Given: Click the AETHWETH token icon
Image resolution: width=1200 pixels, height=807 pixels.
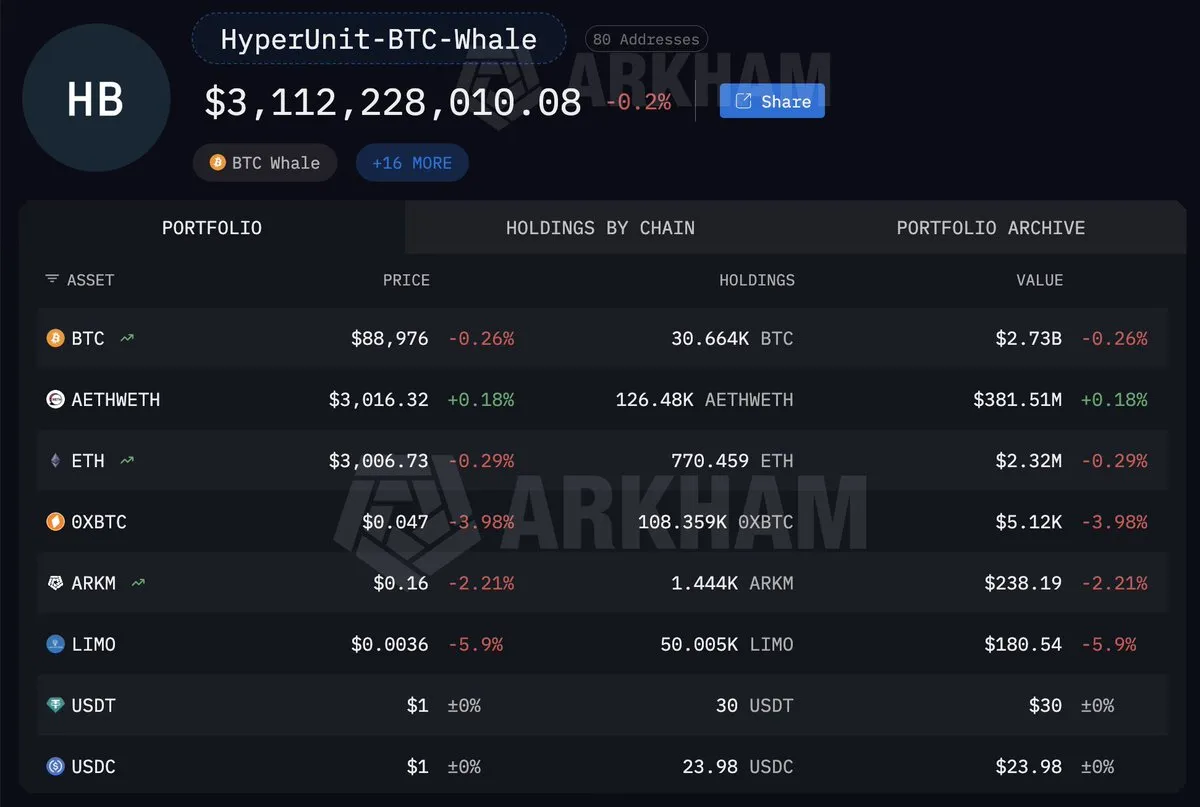Looking at the screenshot, I should tap(55, 400).
